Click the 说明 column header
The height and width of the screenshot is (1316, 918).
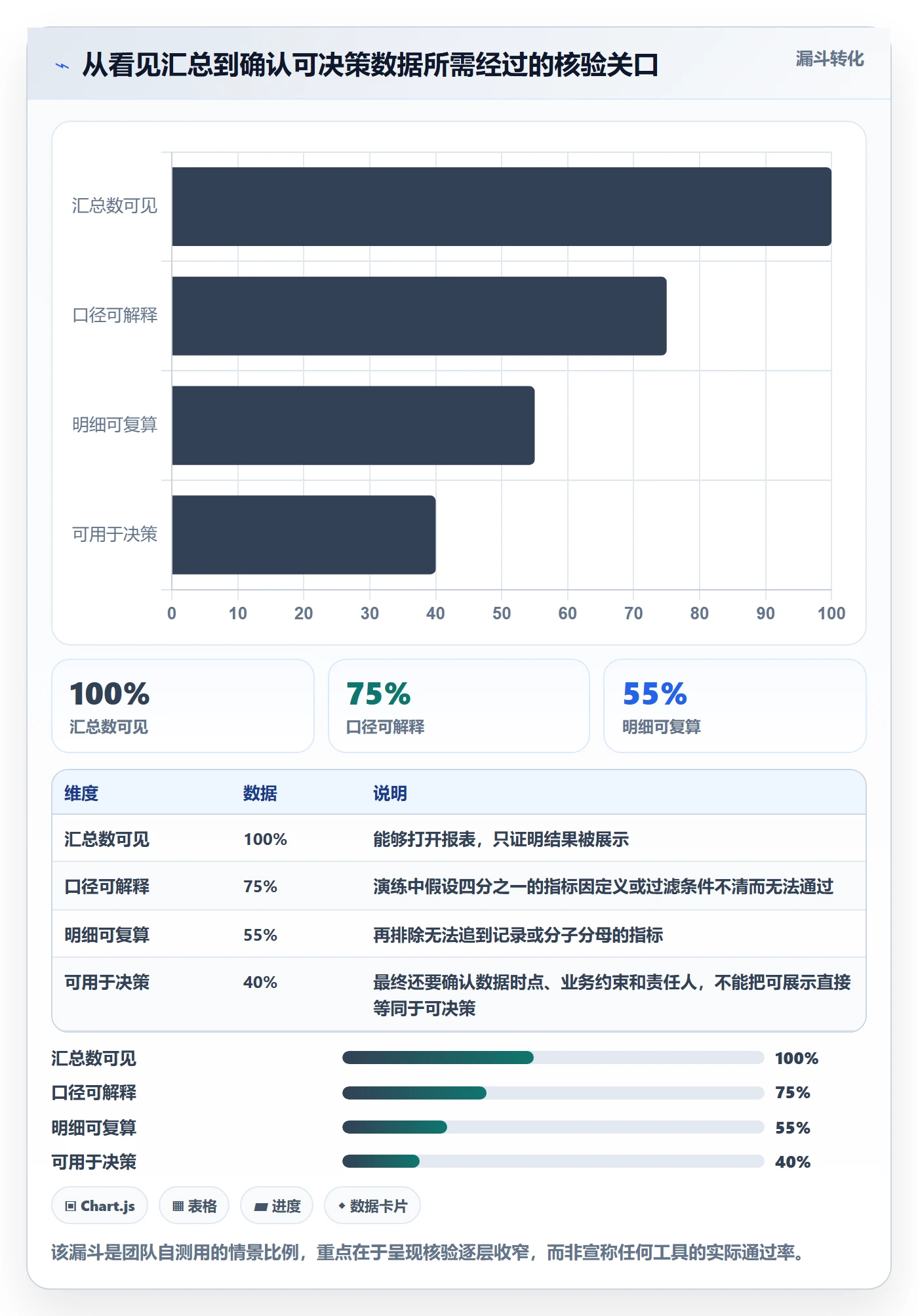pos(390,793)
